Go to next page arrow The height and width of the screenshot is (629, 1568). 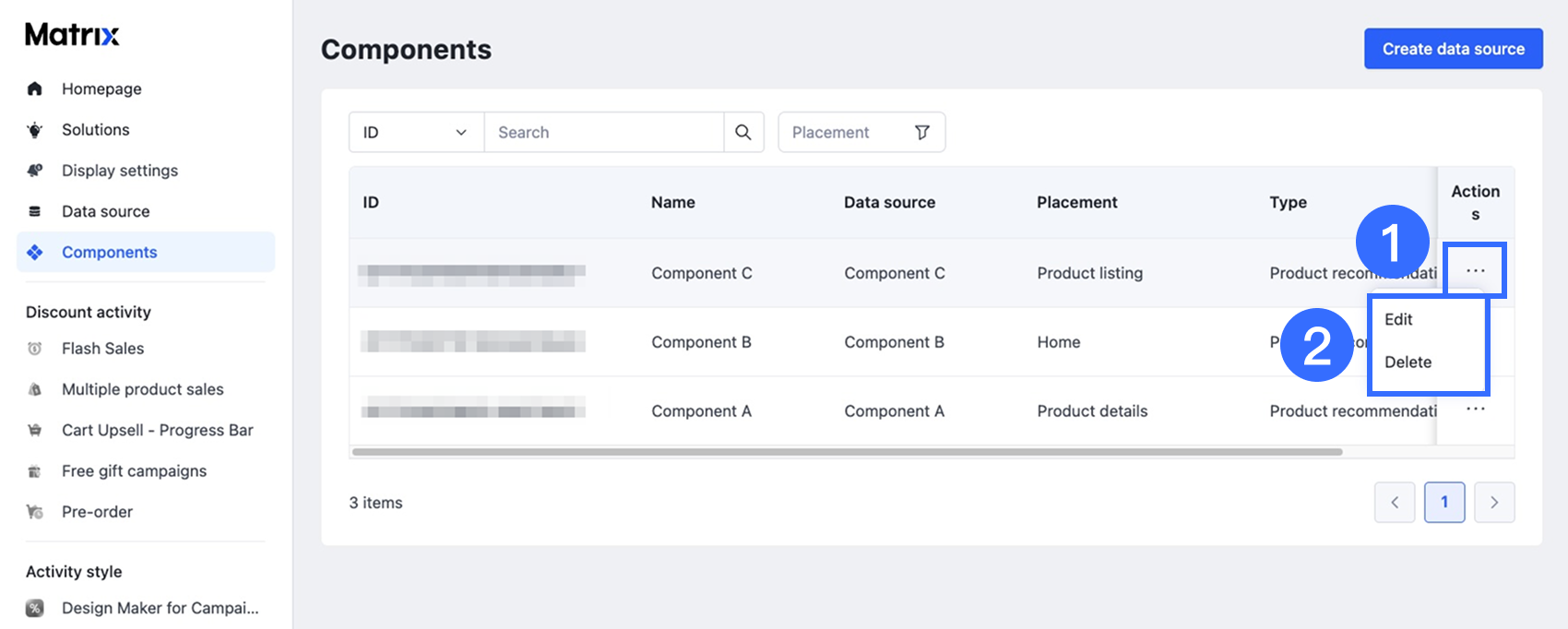[x=1494, y=503]
